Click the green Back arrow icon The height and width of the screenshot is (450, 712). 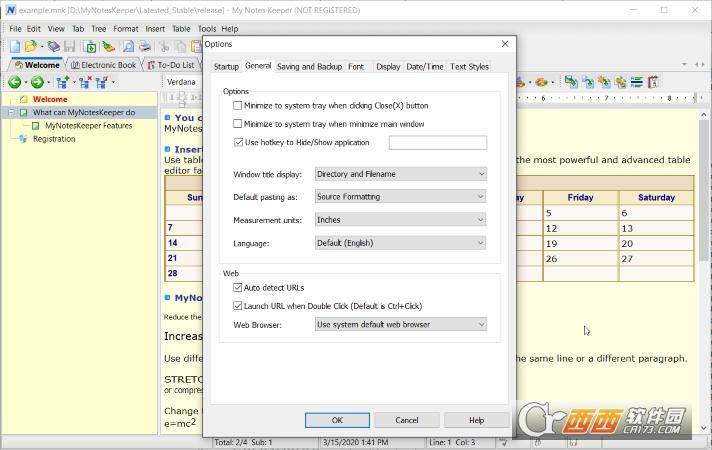(x=15, y=82)
